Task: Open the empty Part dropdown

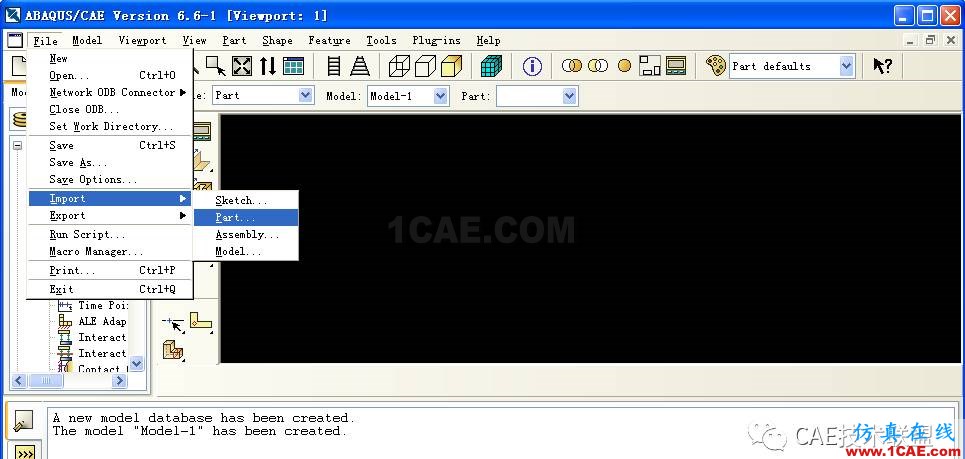Action: (x=569, y=95)
